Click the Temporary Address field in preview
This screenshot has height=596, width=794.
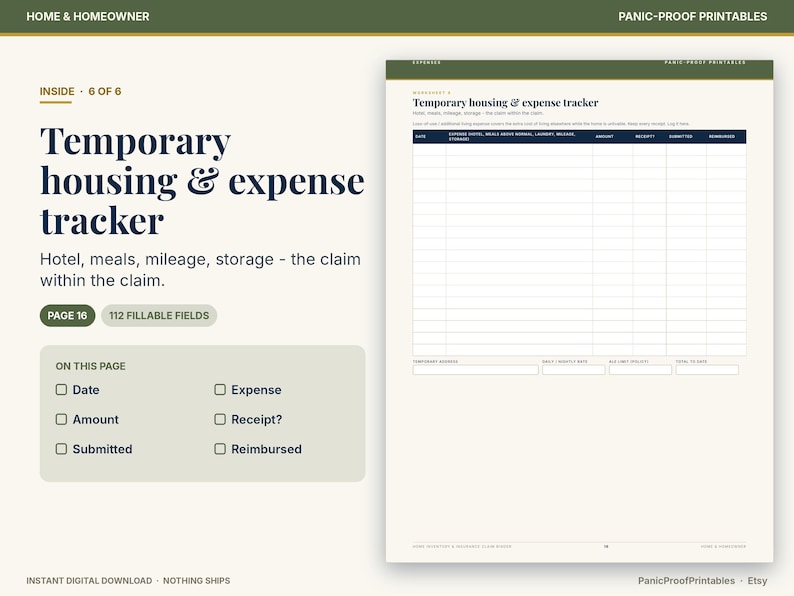[x=475, y=370]
